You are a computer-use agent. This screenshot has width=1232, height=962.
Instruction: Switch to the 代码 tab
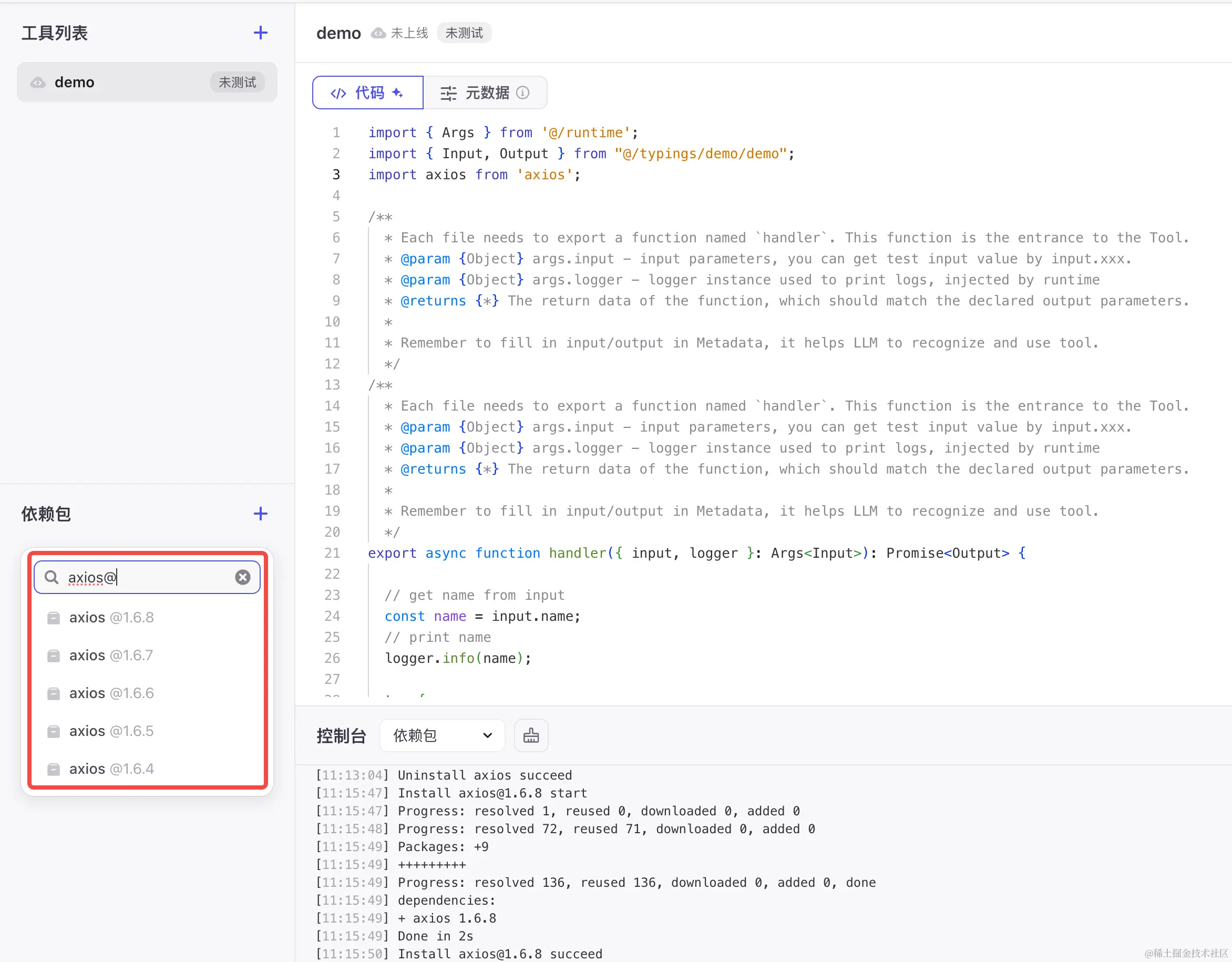[x=368, y=93]
